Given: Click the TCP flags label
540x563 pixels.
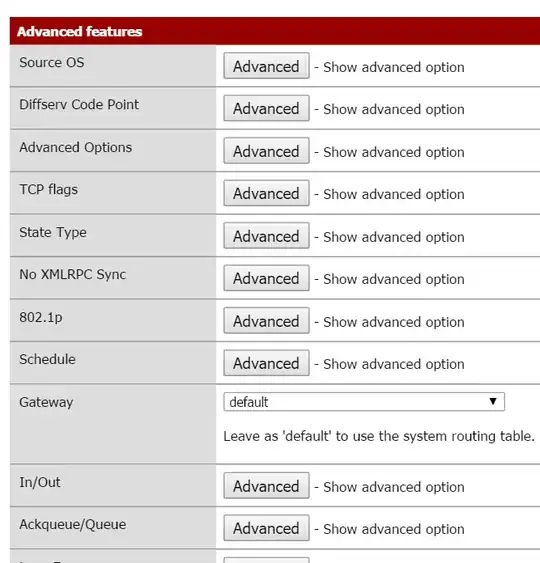Looking at the screenshot, I should (48, 190).
